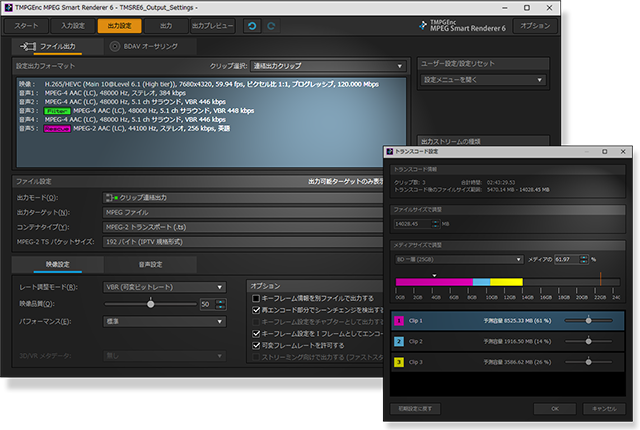The width and height of the screenshot is (640, 430).
Task: Open the パフォーマンス 標準 dropdown
Action: click(164, 321)
